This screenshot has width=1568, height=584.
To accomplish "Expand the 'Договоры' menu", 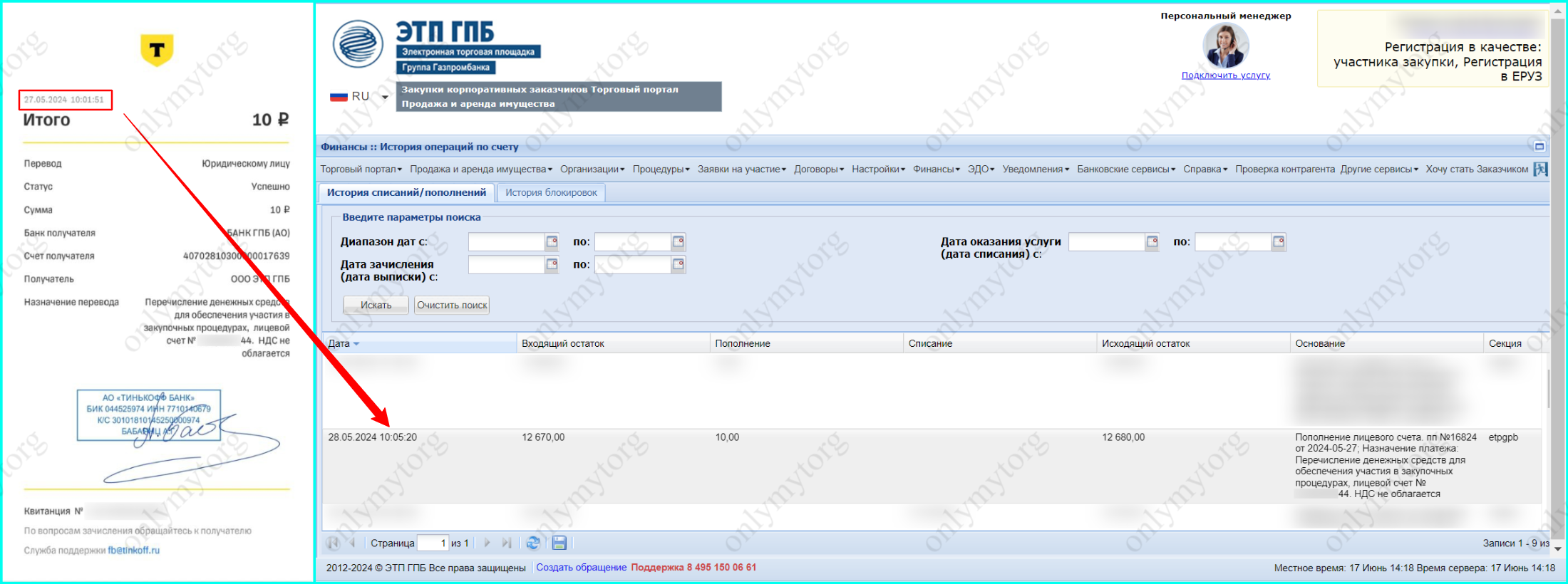I will [819, 170].
